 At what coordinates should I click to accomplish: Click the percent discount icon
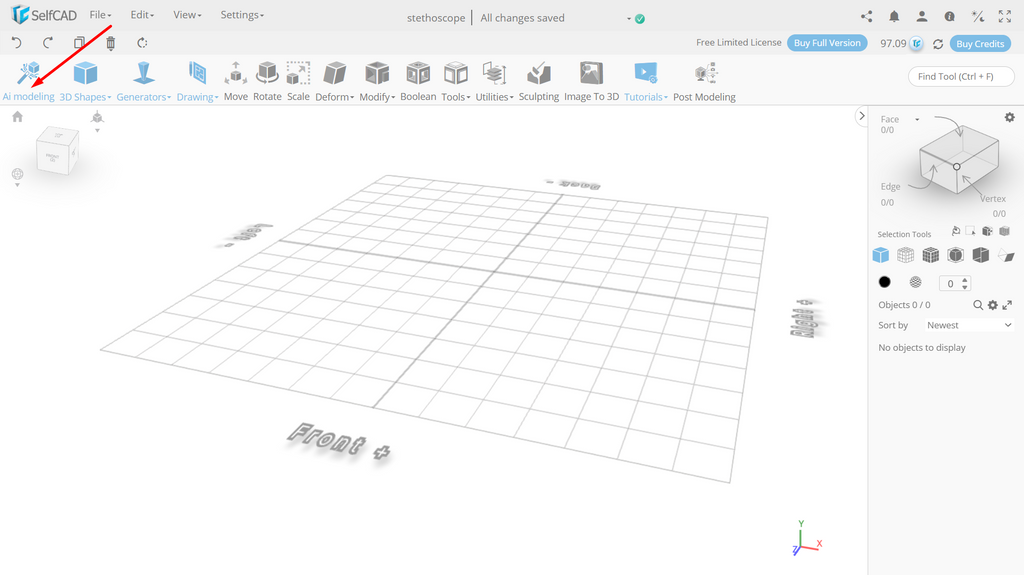[978, 17]
